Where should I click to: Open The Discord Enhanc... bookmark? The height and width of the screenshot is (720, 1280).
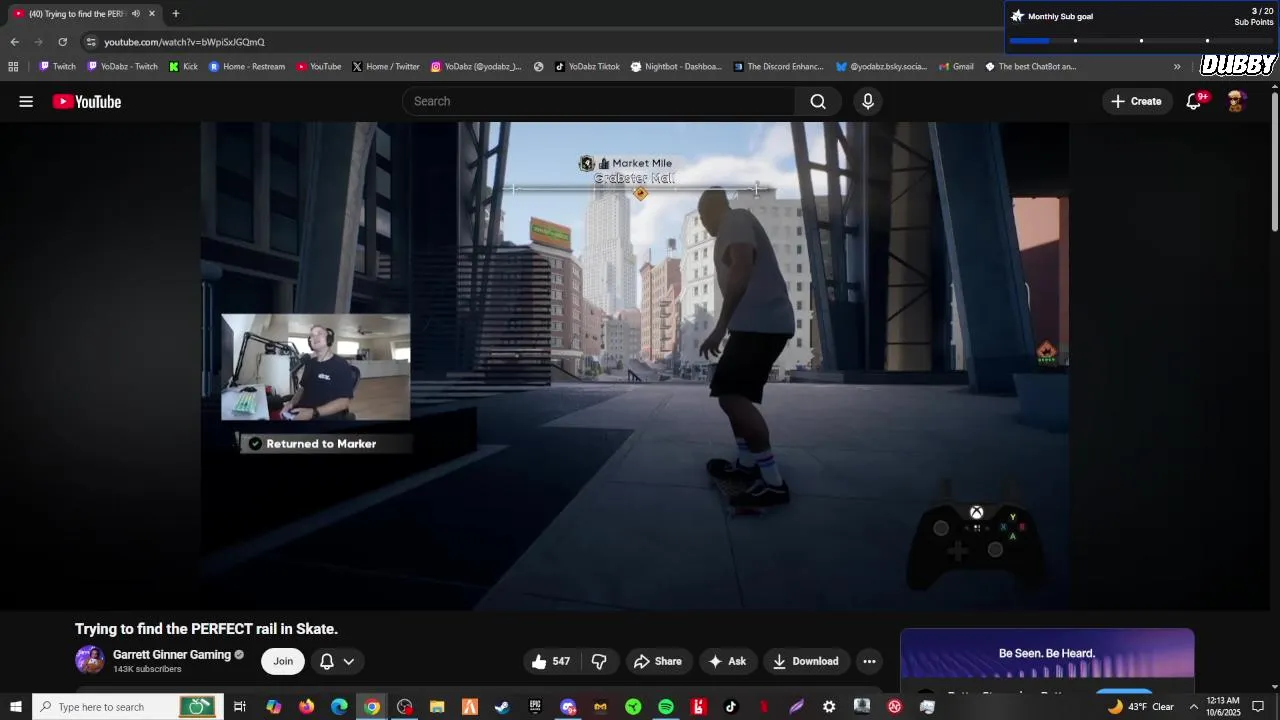point(778,67)
